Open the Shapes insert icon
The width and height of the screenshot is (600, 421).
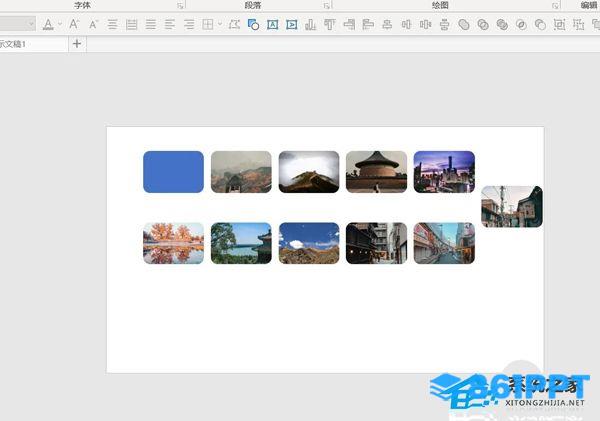tap(253, 24)
